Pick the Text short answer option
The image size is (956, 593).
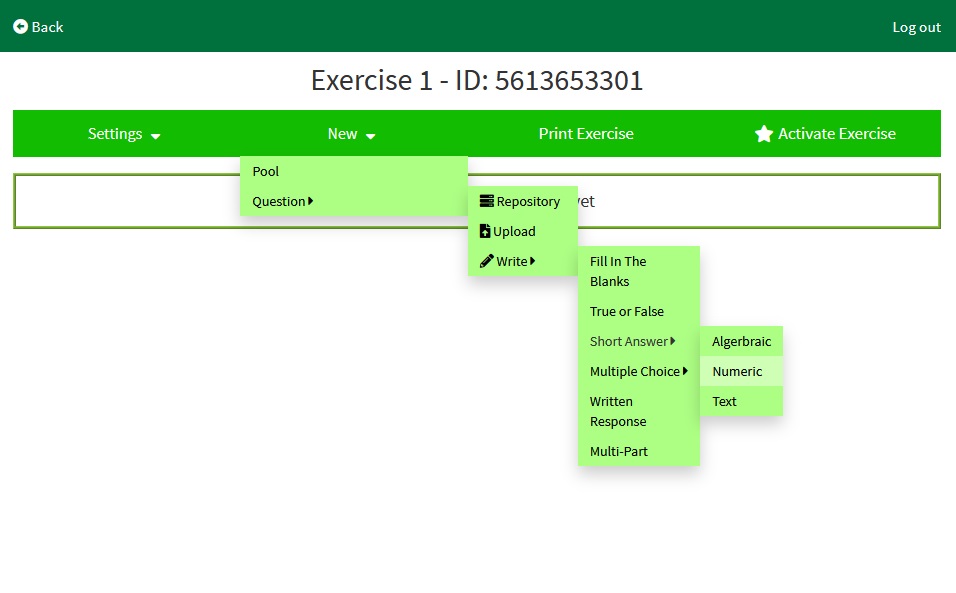(724, 401)
